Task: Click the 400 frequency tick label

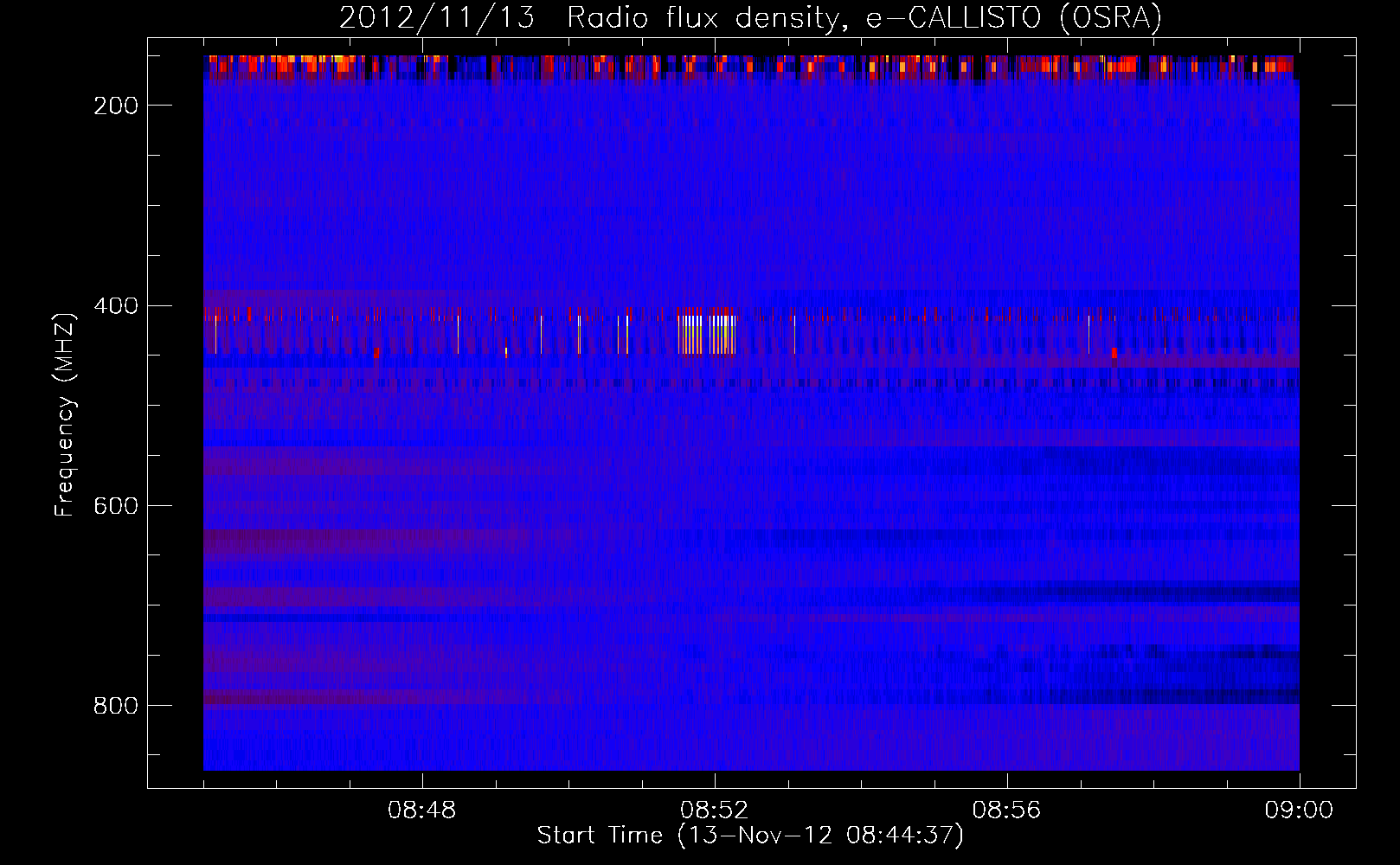Action: (116, 306)
